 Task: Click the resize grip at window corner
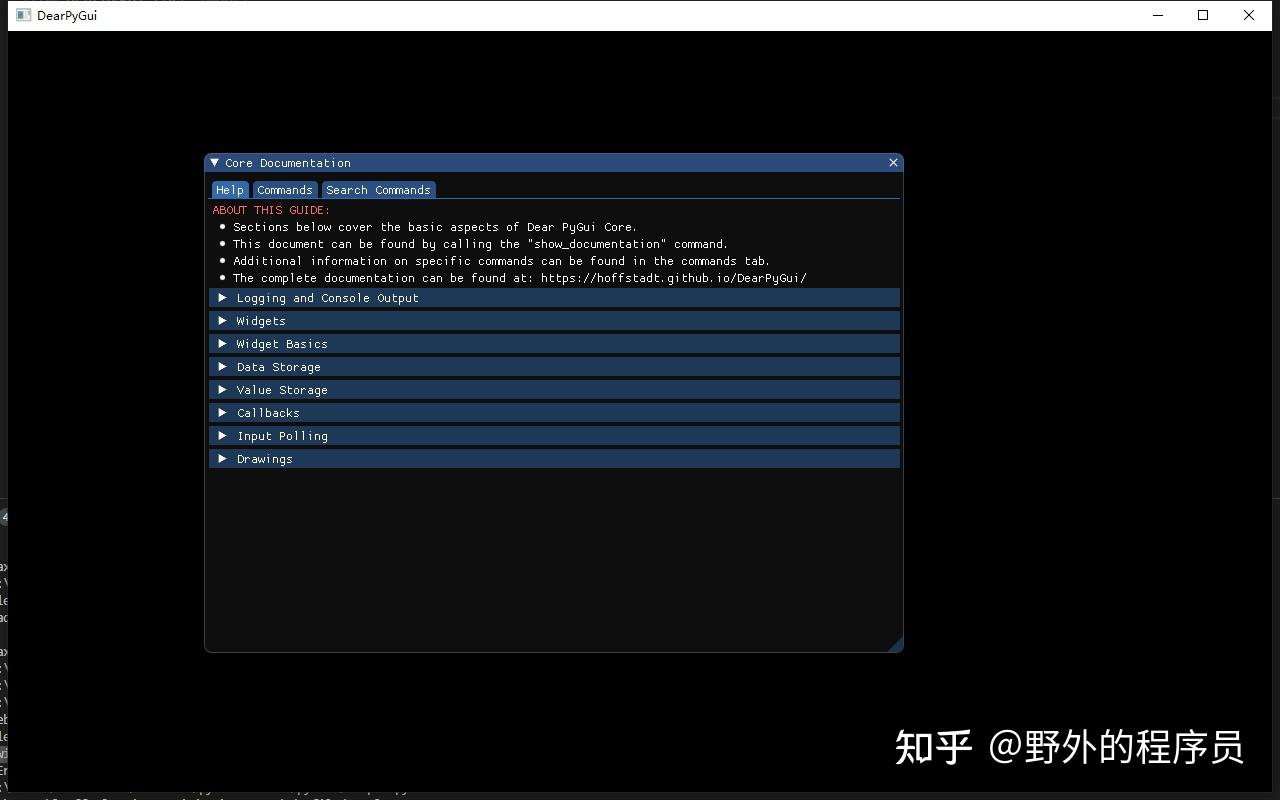click(897, 646)
